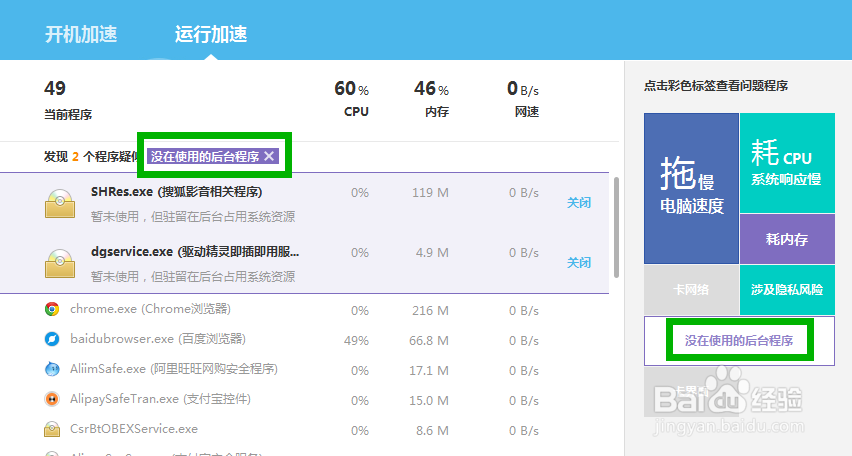Click the 119 M memory value of SHRes.exe
Viewport: 852px width, 456px height.
430,193
